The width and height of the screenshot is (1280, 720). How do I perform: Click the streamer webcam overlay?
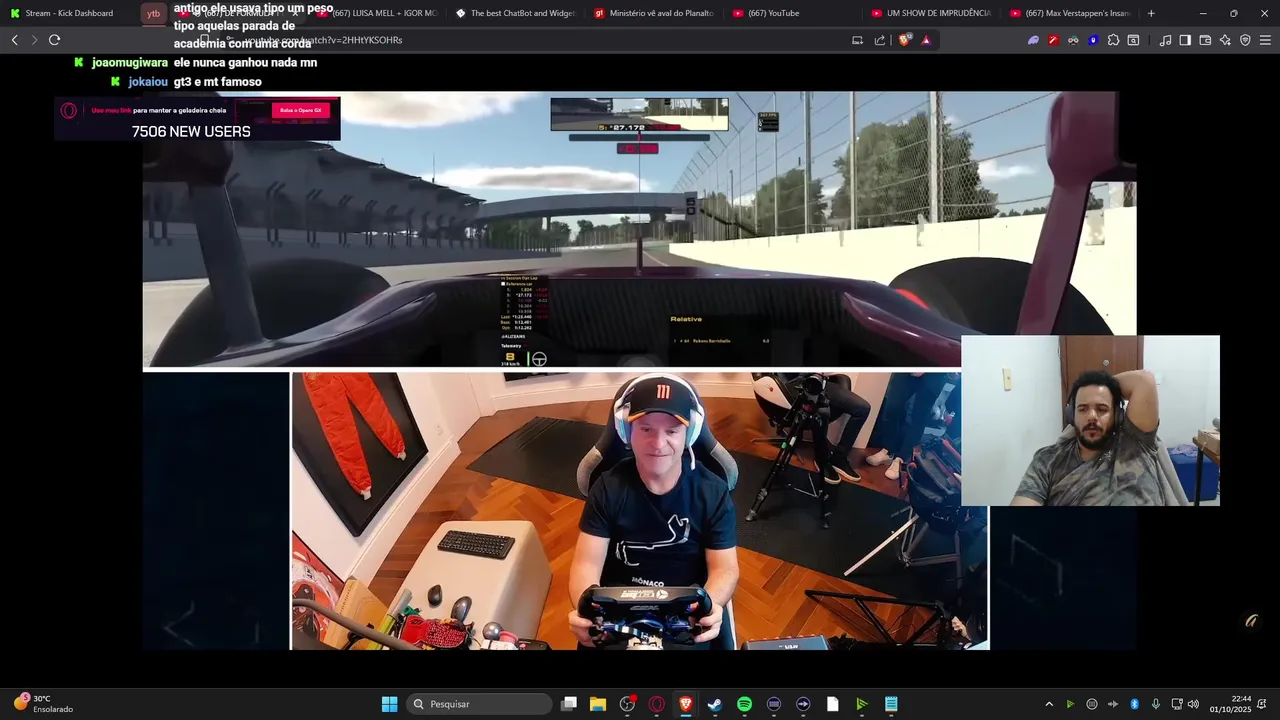(1090, 420)
